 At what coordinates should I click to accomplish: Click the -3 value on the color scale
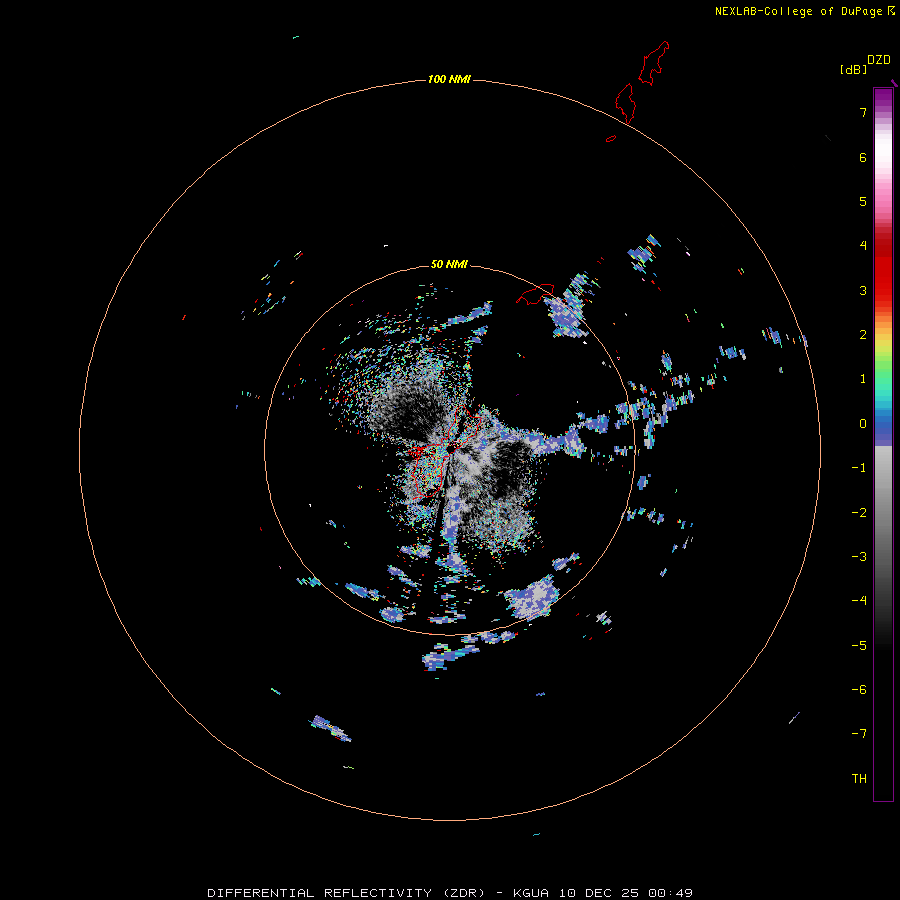(859, 557)
